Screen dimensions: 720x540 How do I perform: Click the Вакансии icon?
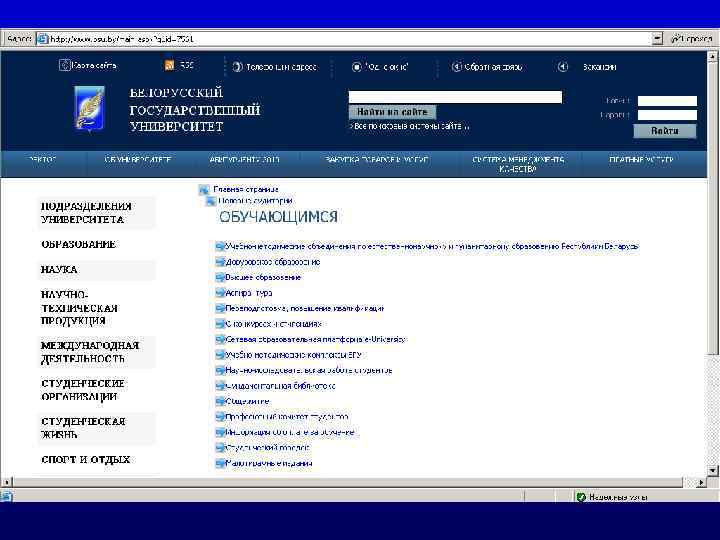point(562,67)
